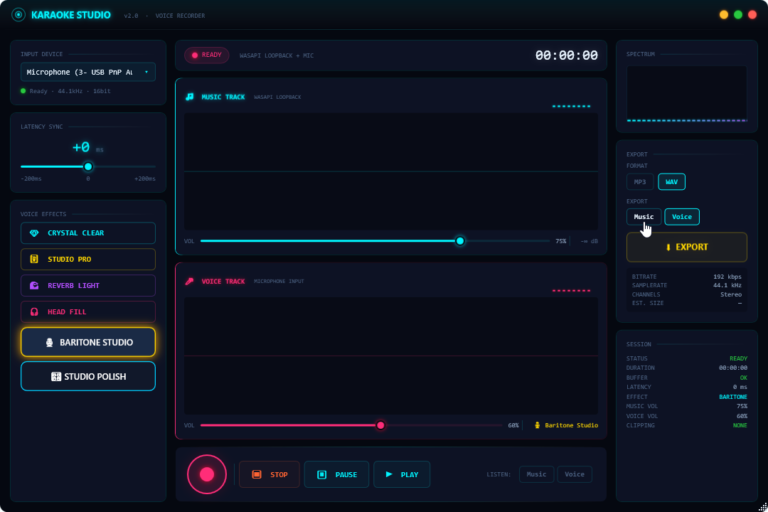Apply the Studio Pro voice effect
This screenshot has height=512, width=768.
point(88,259)
